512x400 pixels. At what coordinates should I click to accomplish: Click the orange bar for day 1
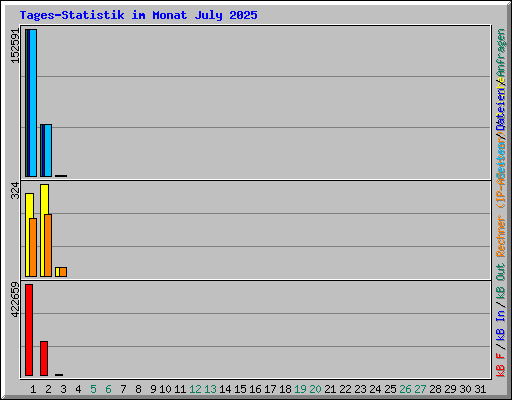(33, 247)
